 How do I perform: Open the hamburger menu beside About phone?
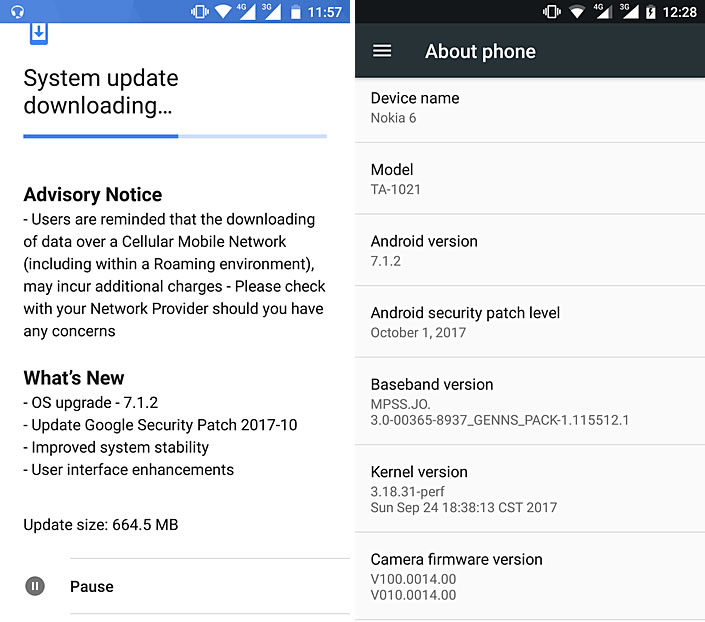click(382, 51)
